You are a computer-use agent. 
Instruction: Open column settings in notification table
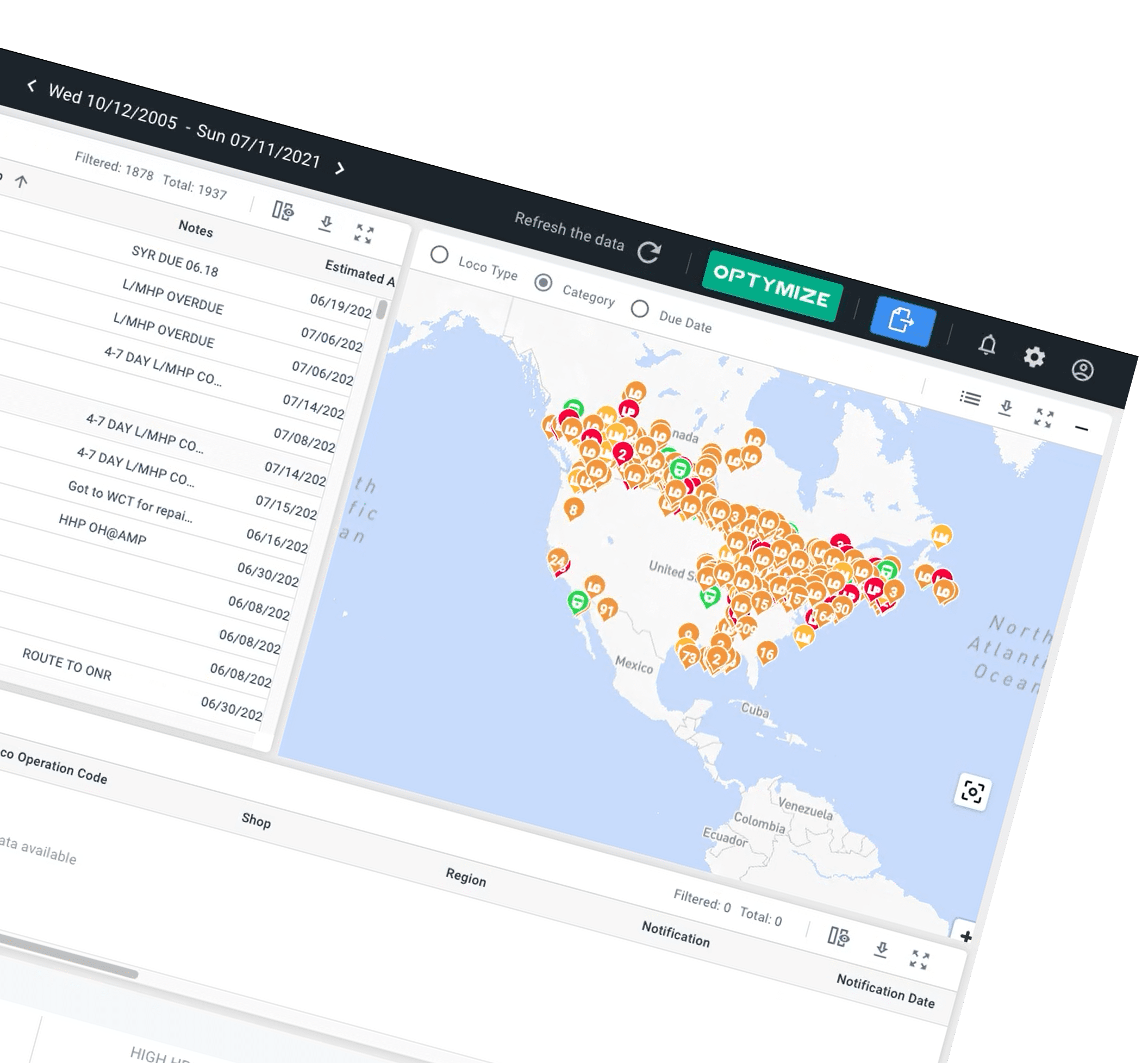pyautogui.click(x=838, y=936)
